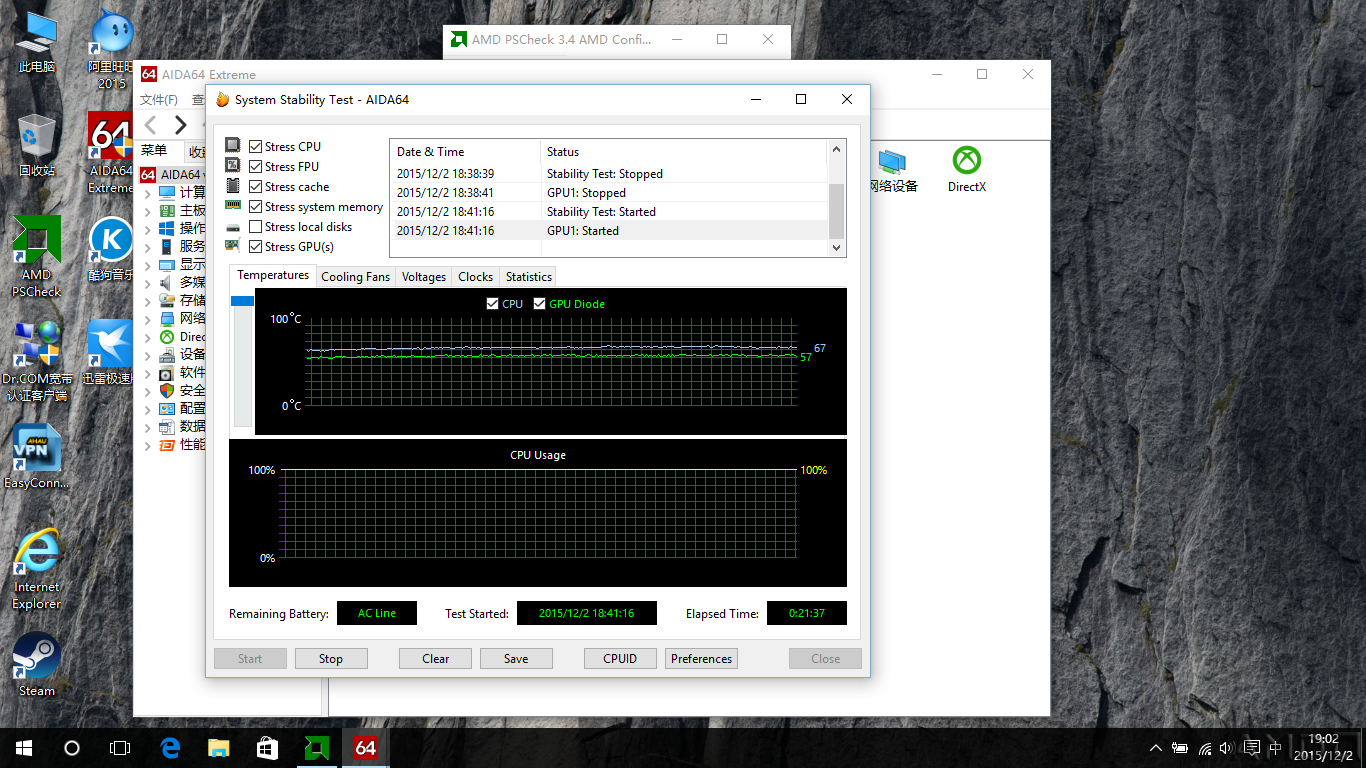The width and height of the screenshot is (1366, 768).
Task: Switch to the Voltages tab
Action: [424, 277]
